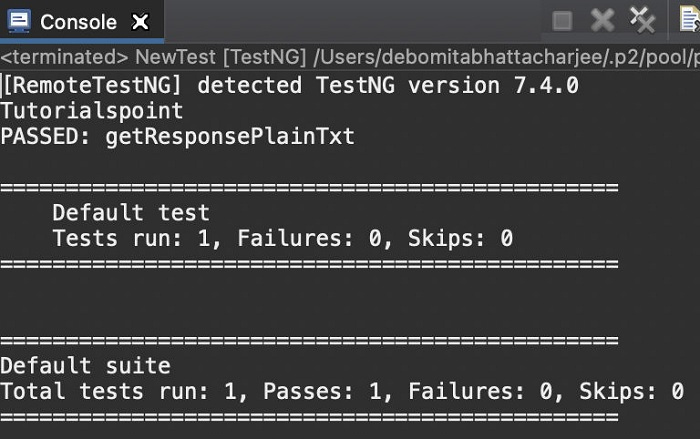
Task: Click the word PASSED in the output
Action: point(46,137)
